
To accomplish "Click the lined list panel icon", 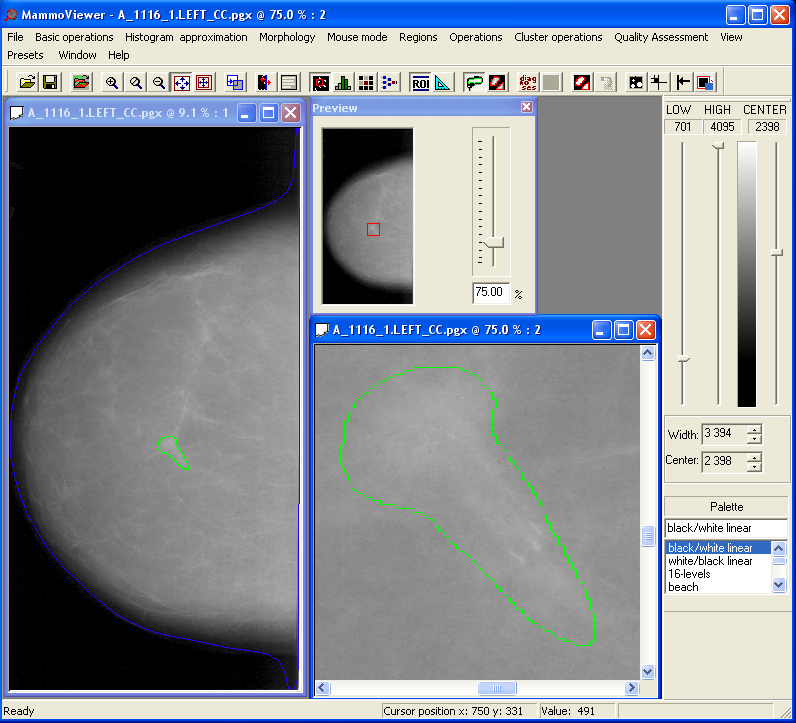I will (289, 82).
